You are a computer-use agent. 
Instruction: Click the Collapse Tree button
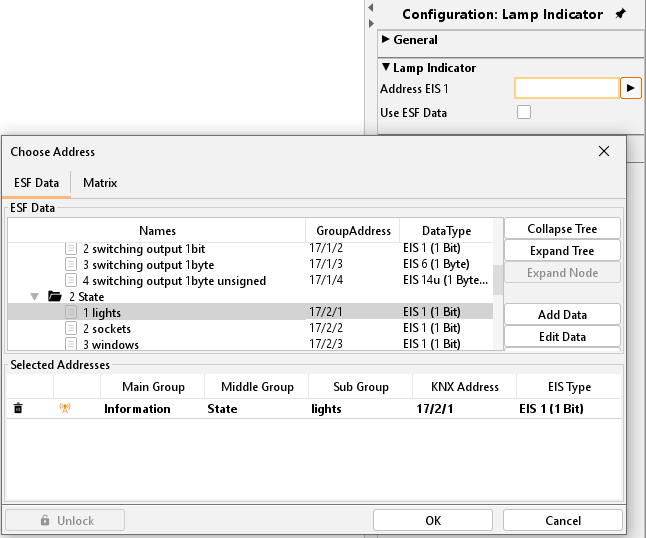(562, 229)
